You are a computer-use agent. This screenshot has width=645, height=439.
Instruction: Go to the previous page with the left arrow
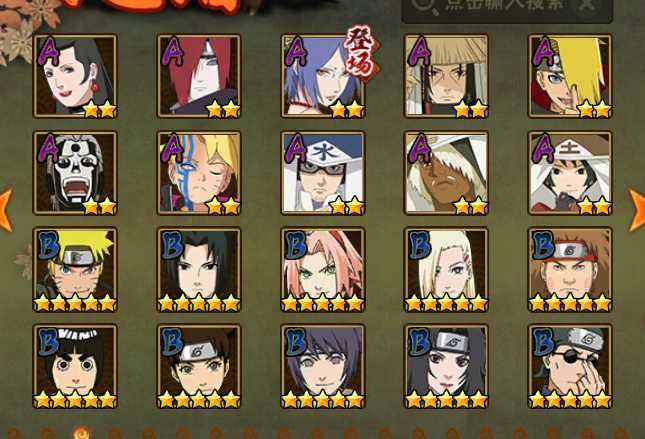click(6, 210)
